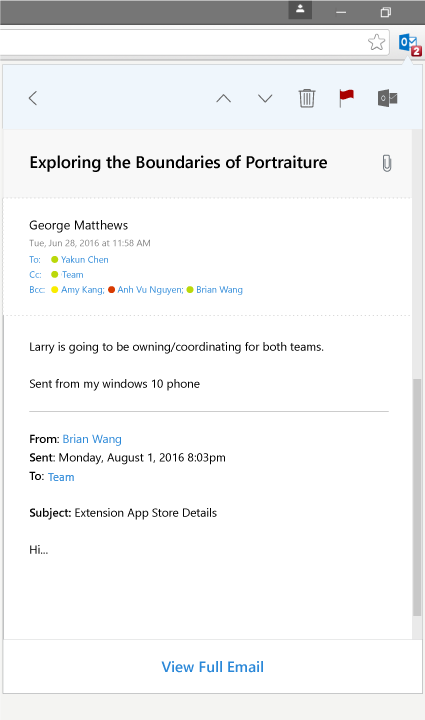
Task: Open the Outlook extension icon with badge 2
Action: click(410, 45)
